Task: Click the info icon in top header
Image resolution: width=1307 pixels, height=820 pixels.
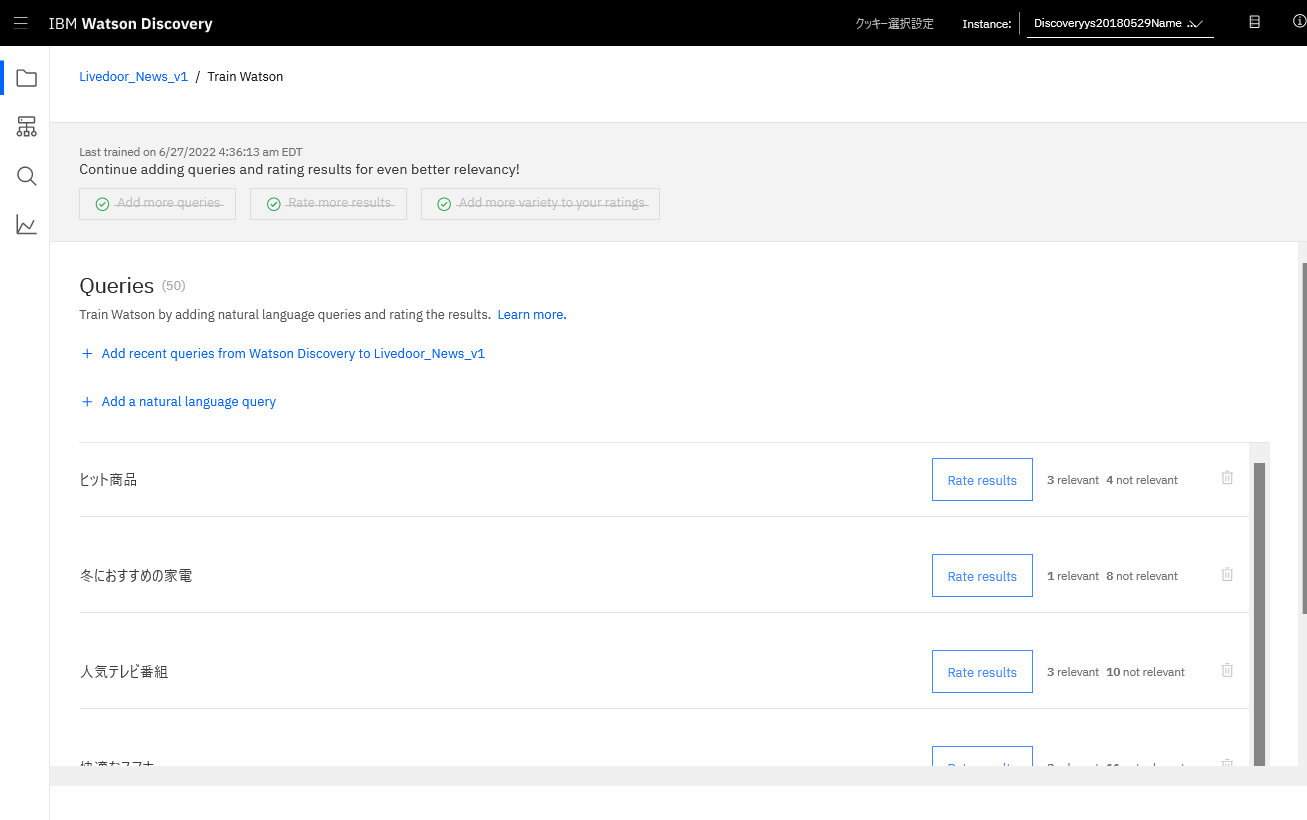Action: (1299, 22)
